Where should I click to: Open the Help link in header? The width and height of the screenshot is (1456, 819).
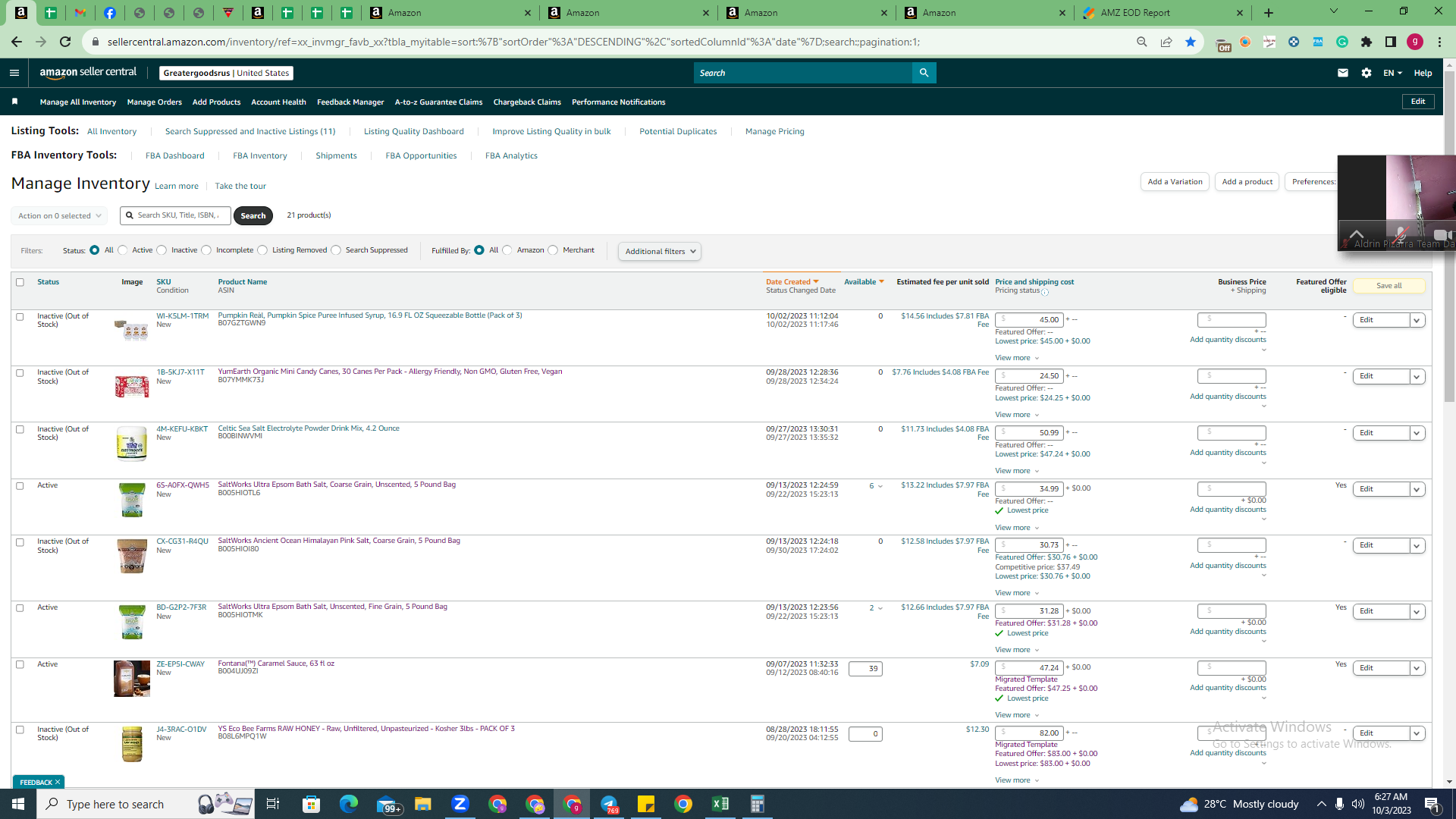tap(1423, 74)
